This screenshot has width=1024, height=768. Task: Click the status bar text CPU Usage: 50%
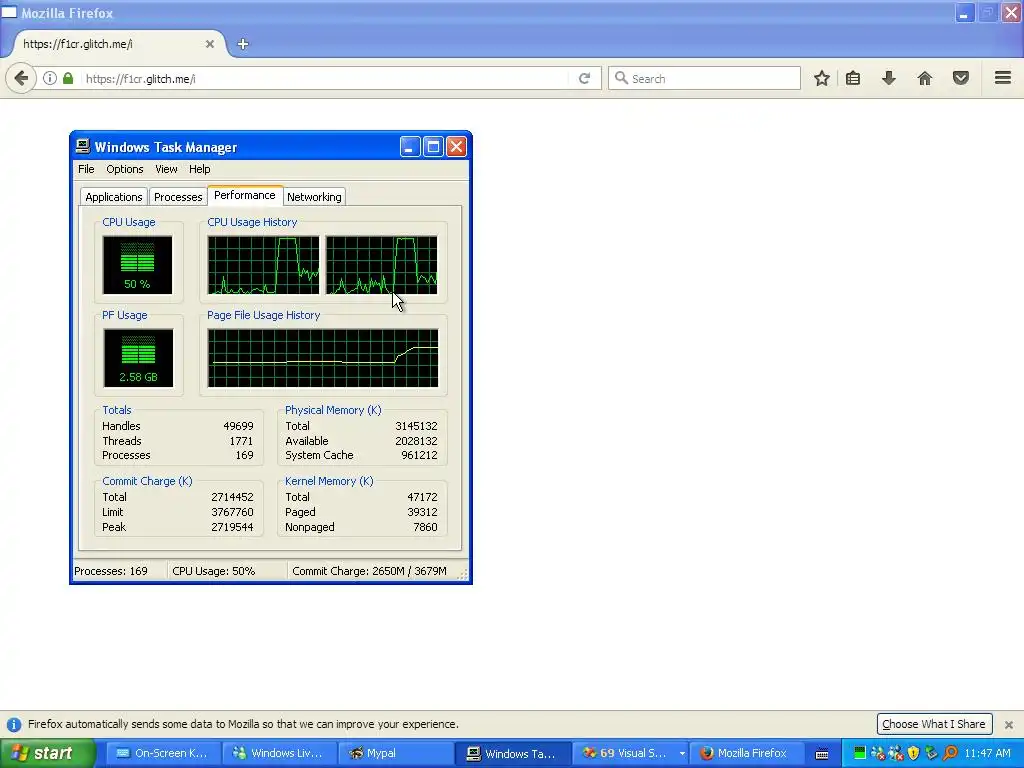[214, 571]
